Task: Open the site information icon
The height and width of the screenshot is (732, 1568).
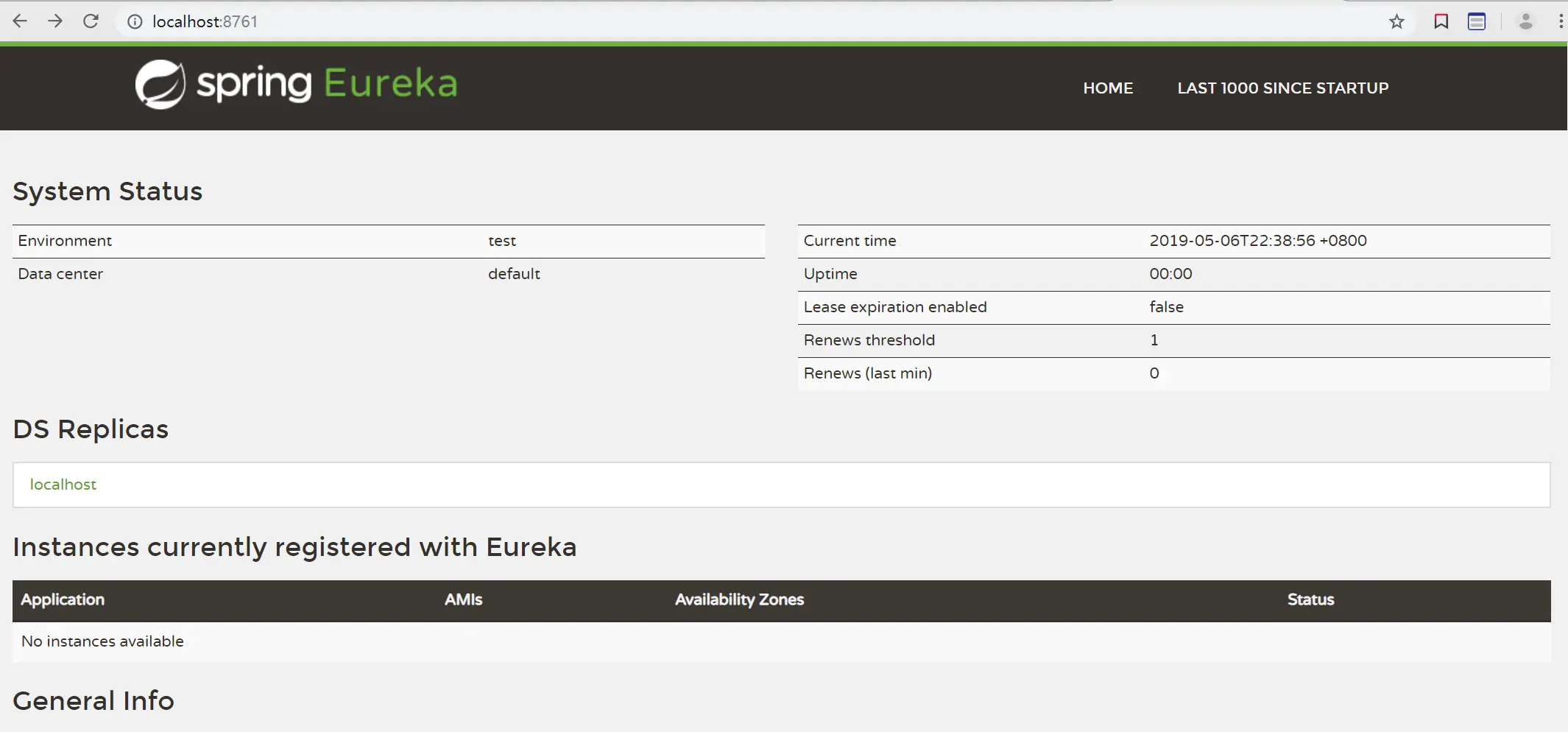Action: (135, 22)
